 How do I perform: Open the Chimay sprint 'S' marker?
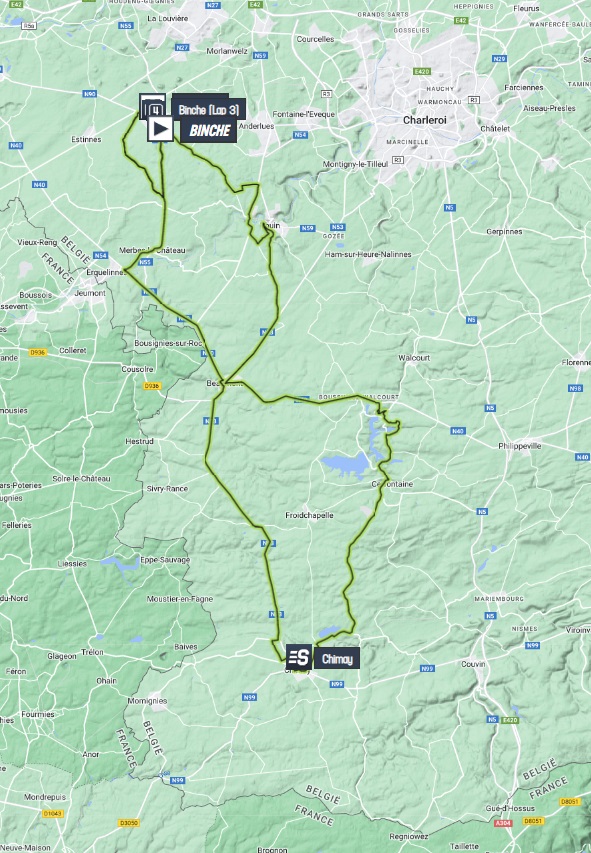[x=298, y=657]
